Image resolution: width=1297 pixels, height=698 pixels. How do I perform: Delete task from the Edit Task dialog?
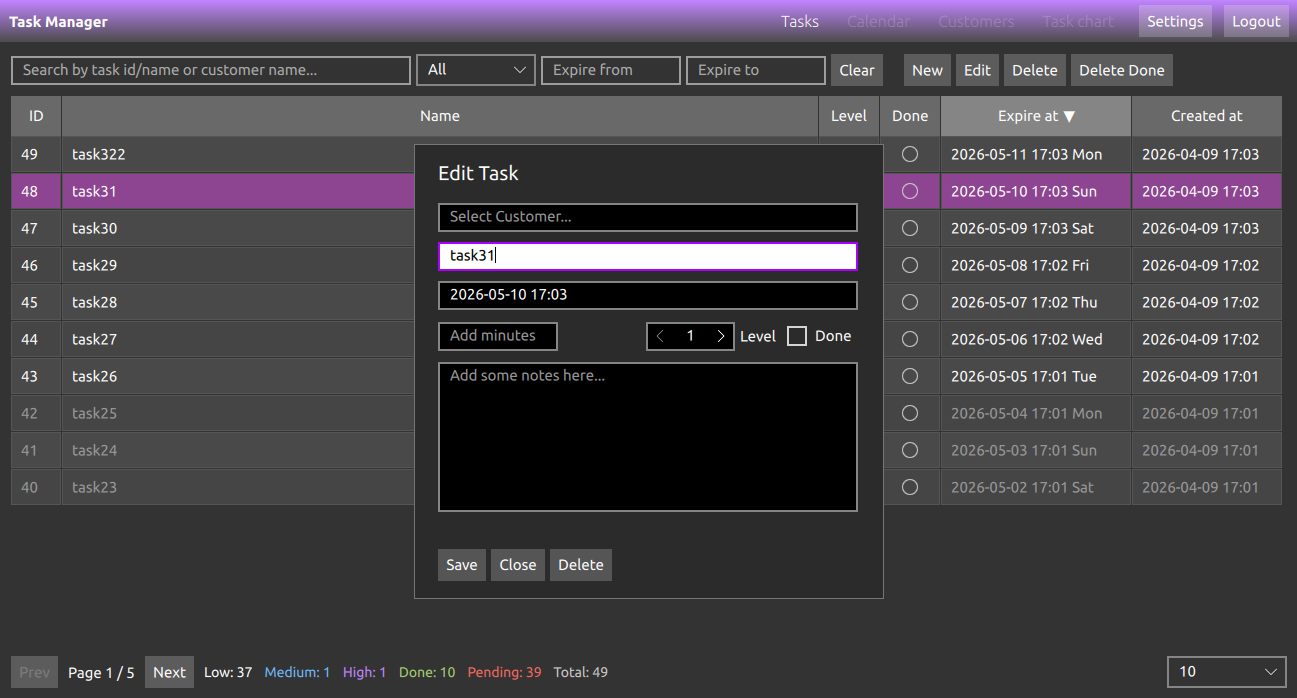click(581, 565)
